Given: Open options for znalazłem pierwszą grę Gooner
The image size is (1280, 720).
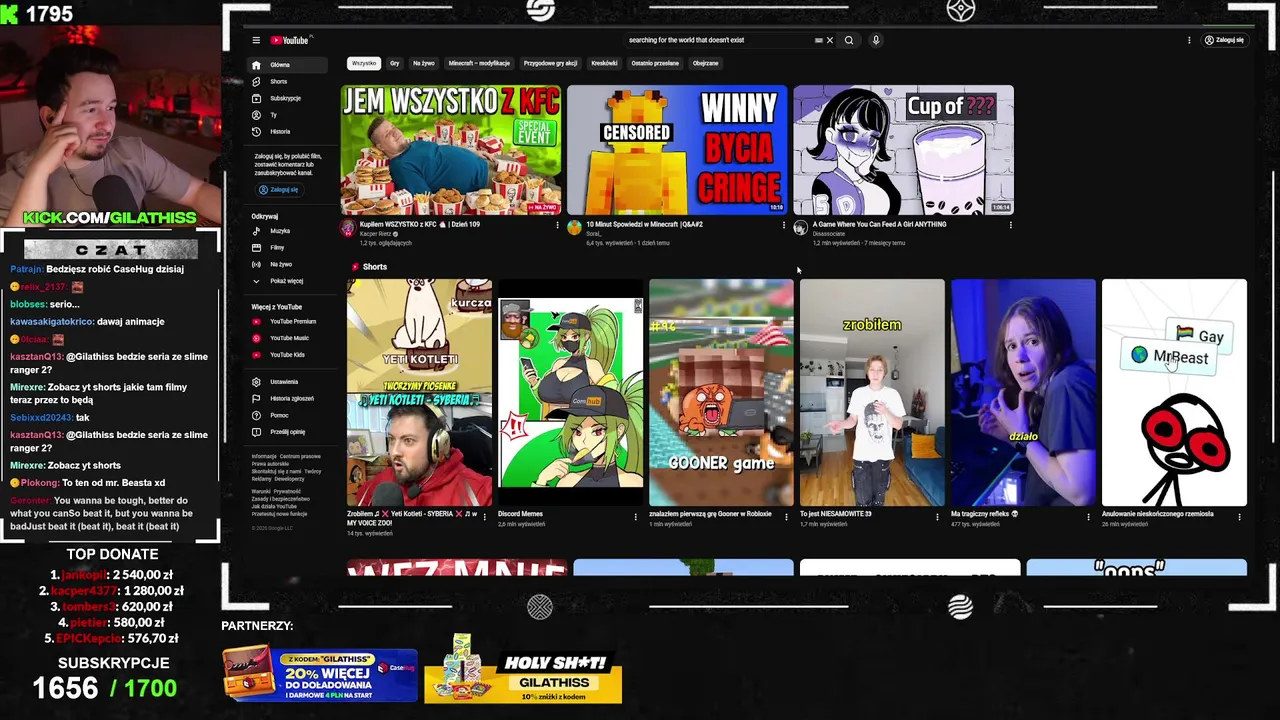Looking at the screenshot, I should click(x=787, y=517).
